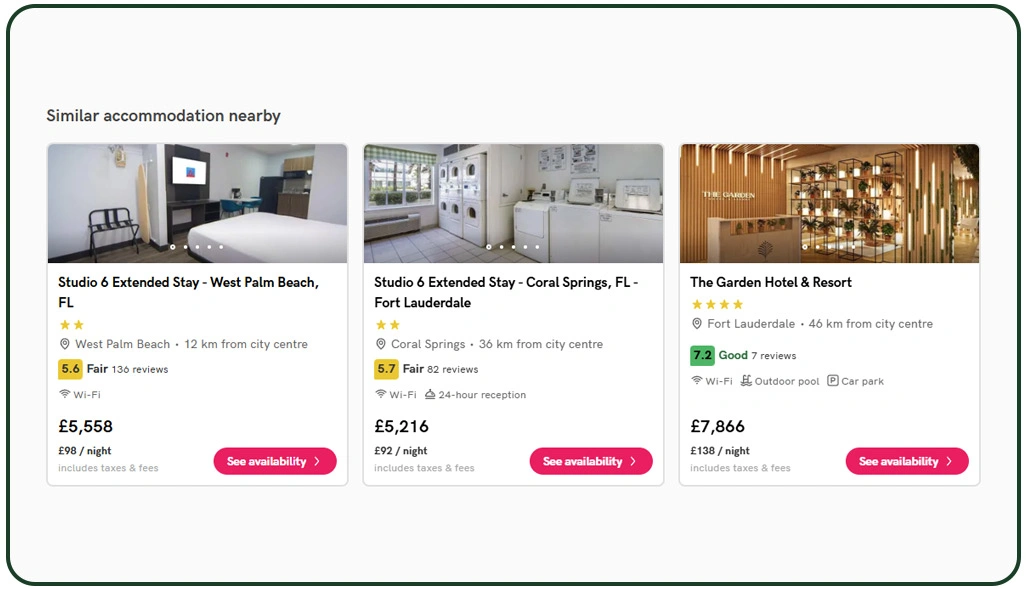
Task: Select the location pin icon near Coral Springs
Action: click(381, 343)
